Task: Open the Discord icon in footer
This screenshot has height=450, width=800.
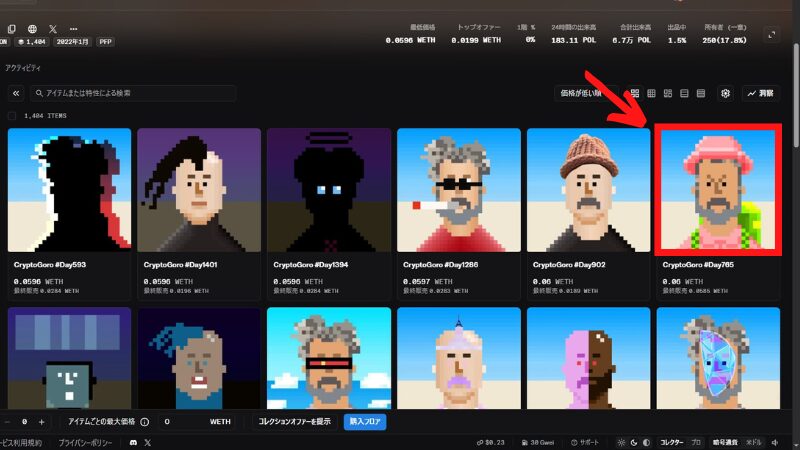Action: click(133, 443)
